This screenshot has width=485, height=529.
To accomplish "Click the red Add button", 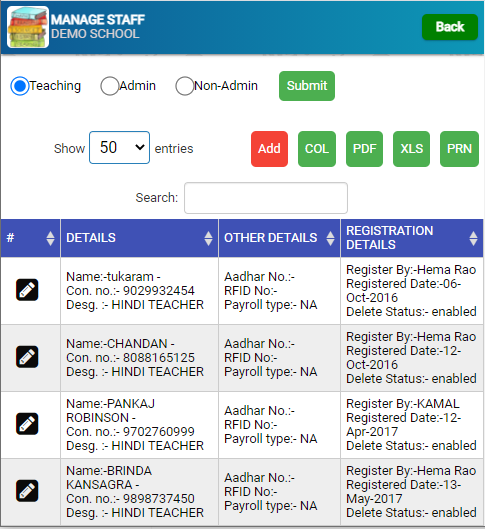I will tap(269, 149).
